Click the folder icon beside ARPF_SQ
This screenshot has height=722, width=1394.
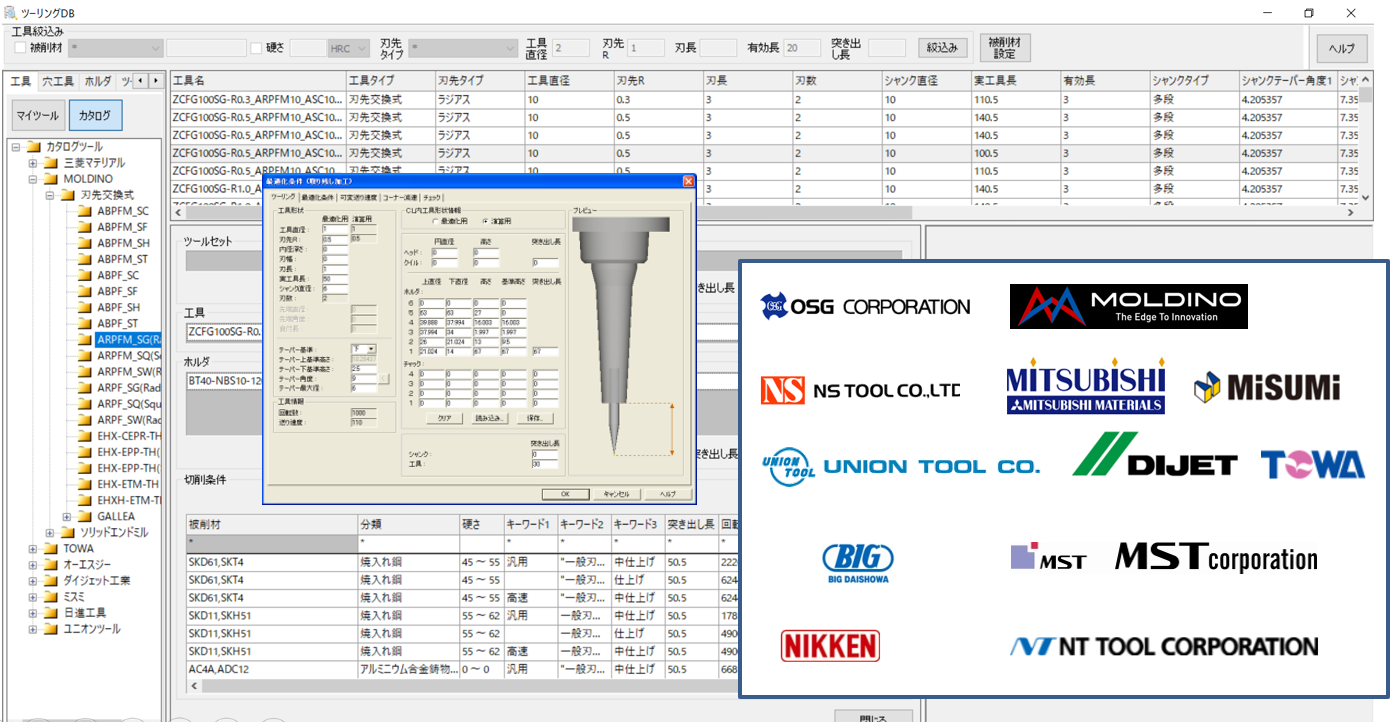coord(85,404)
